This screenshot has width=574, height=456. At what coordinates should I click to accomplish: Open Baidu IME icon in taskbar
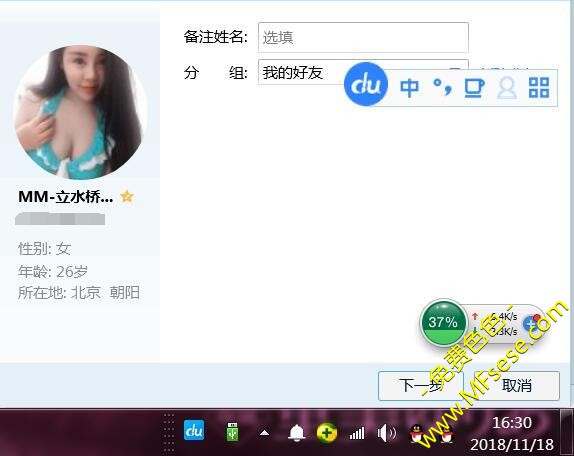coord(194,431)
